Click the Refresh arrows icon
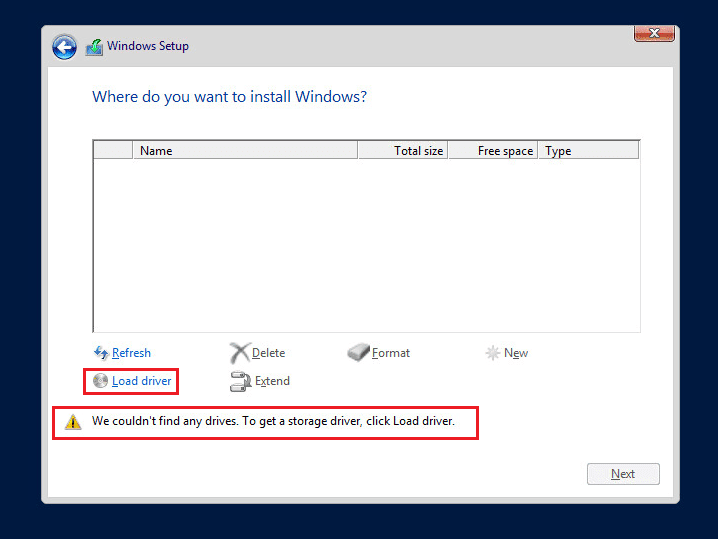The image size is (718, 539). [x=101, y=353]
